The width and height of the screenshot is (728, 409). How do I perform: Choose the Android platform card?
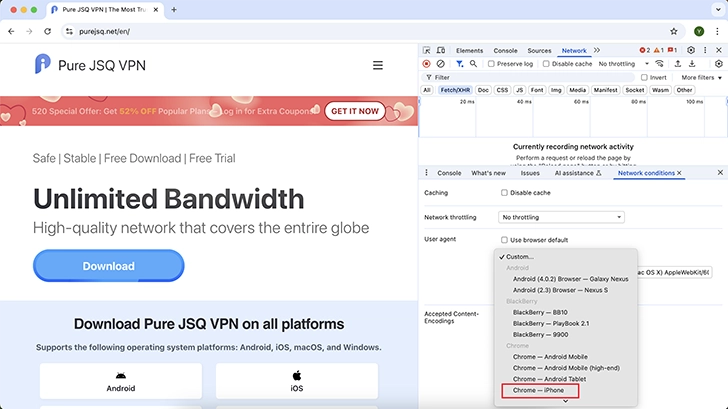coord(121,381)
